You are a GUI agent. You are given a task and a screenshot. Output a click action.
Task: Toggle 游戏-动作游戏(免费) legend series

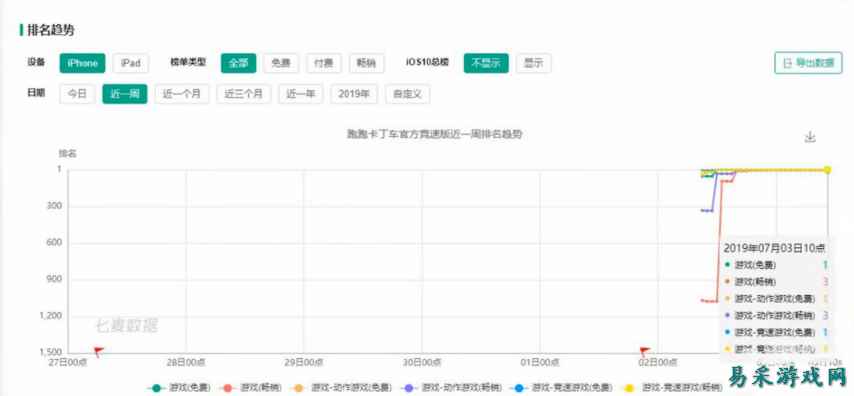(x=340, y=388)
